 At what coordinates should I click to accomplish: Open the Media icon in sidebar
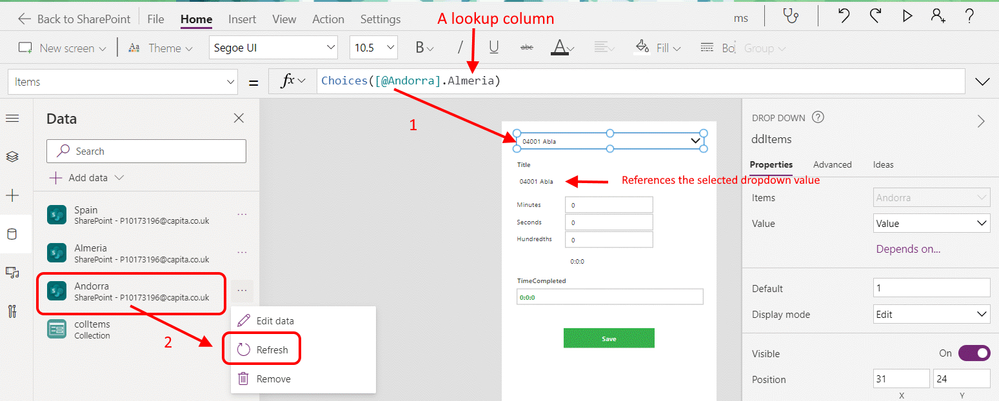point(12,273)
